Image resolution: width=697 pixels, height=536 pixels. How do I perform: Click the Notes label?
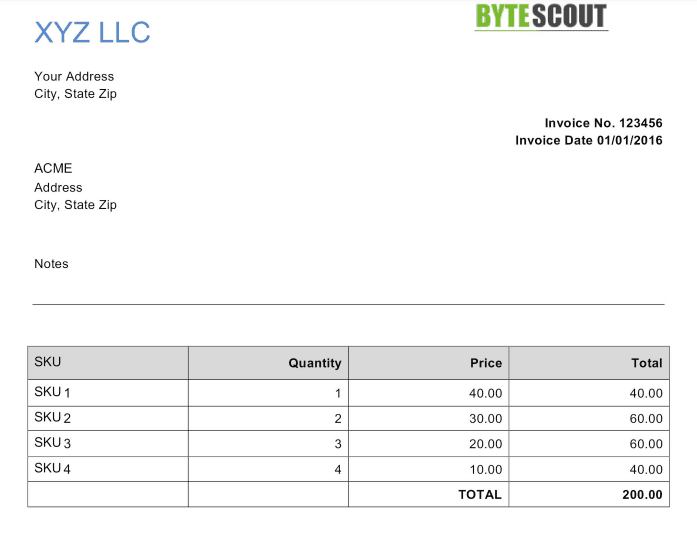tap(51, 264)
